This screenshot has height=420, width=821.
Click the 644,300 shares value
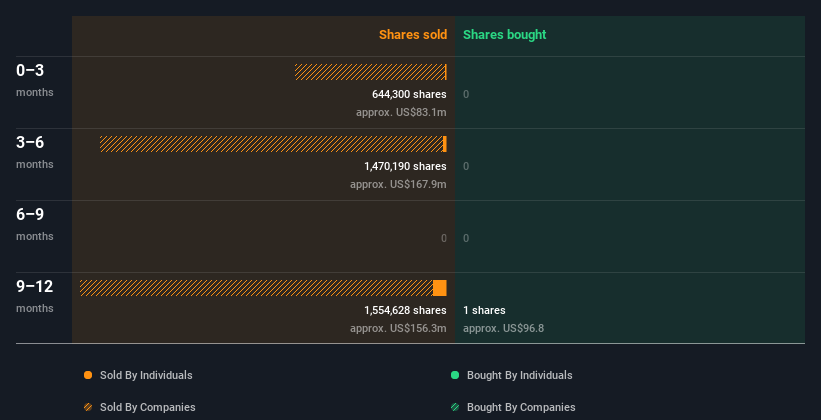pos(409,94)
